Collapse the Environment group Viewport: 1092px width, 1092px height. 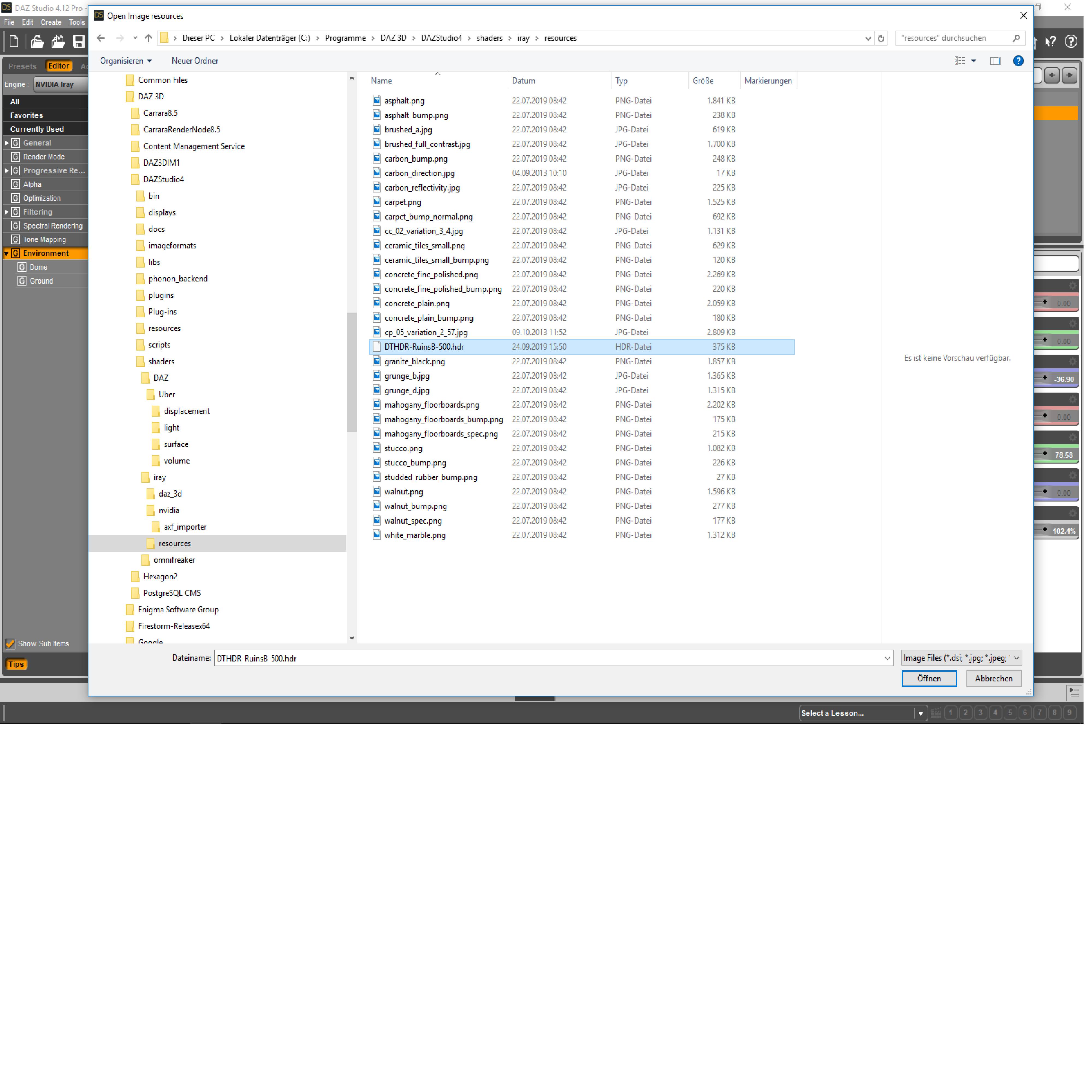pos(6,254)
